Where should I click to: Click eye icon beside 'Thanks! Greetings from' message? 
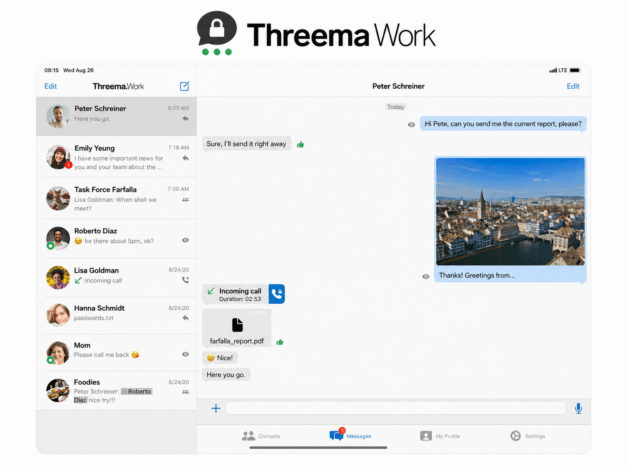click(x=426, y=276)
